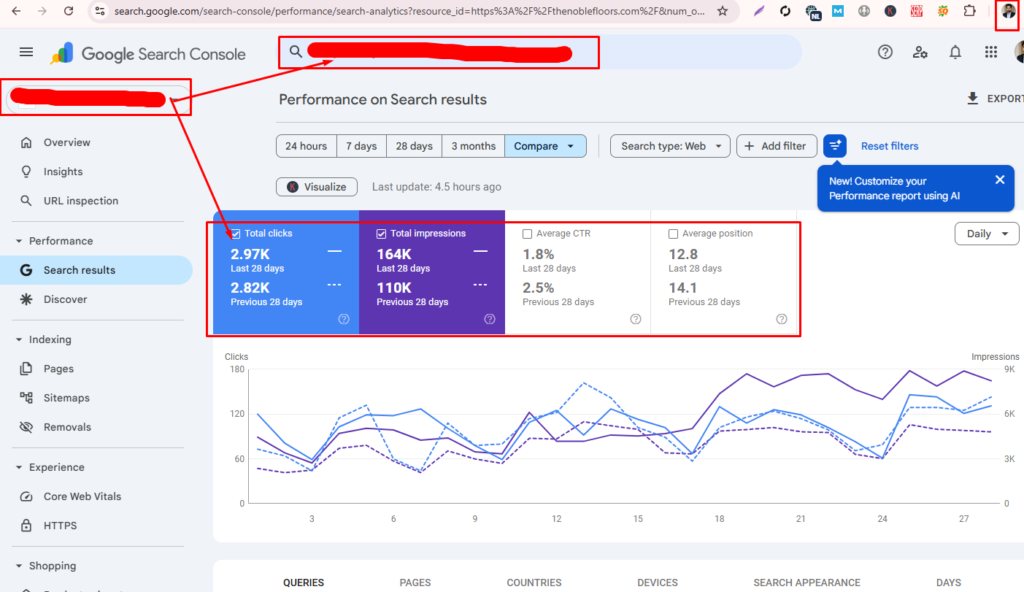Open browser extensions puzzle icon
Image resolution: width=1024 pixels, height=592 pixels.
coord(969,11)
